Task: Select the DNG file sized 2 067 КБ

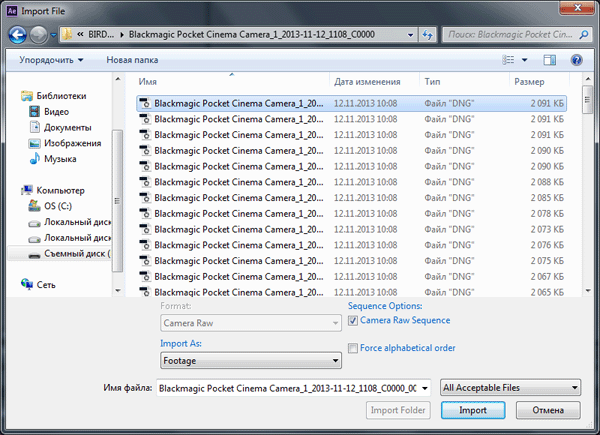Action: (x=351, y=276)
